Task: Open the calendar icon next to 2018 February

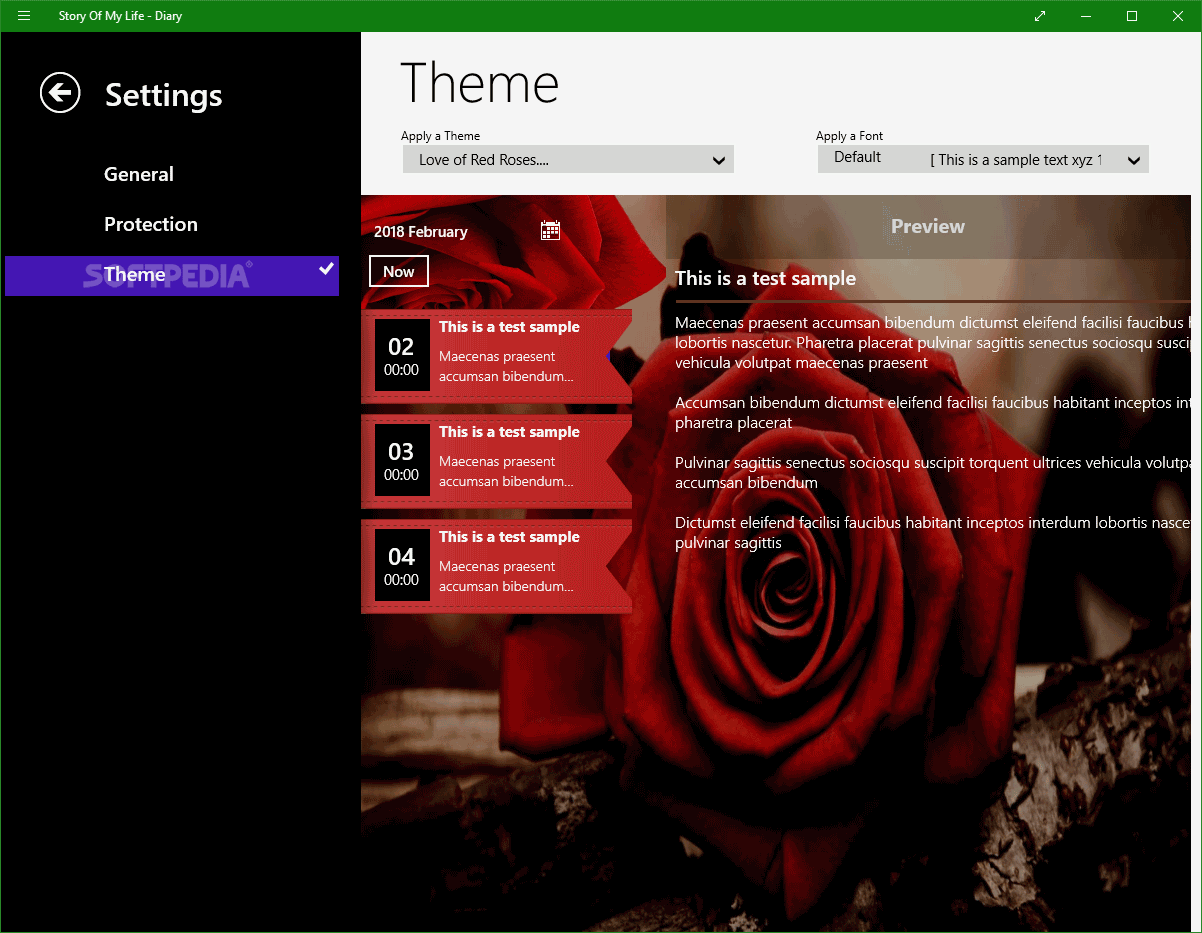Action: pos(550,231)
